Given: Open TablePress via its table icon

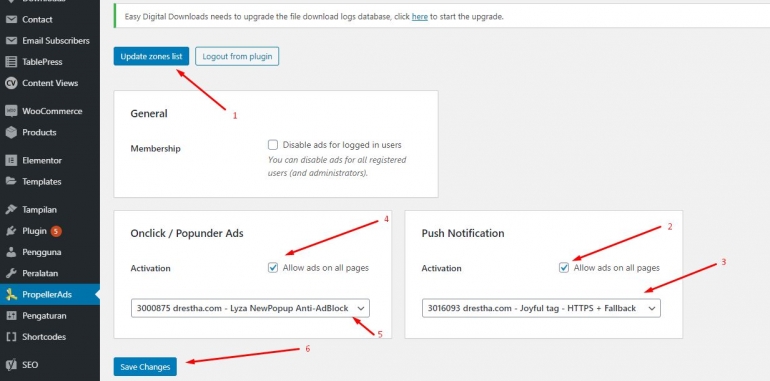Looking at the screenshot, I should pyautogui.click(x=11, y=62).
